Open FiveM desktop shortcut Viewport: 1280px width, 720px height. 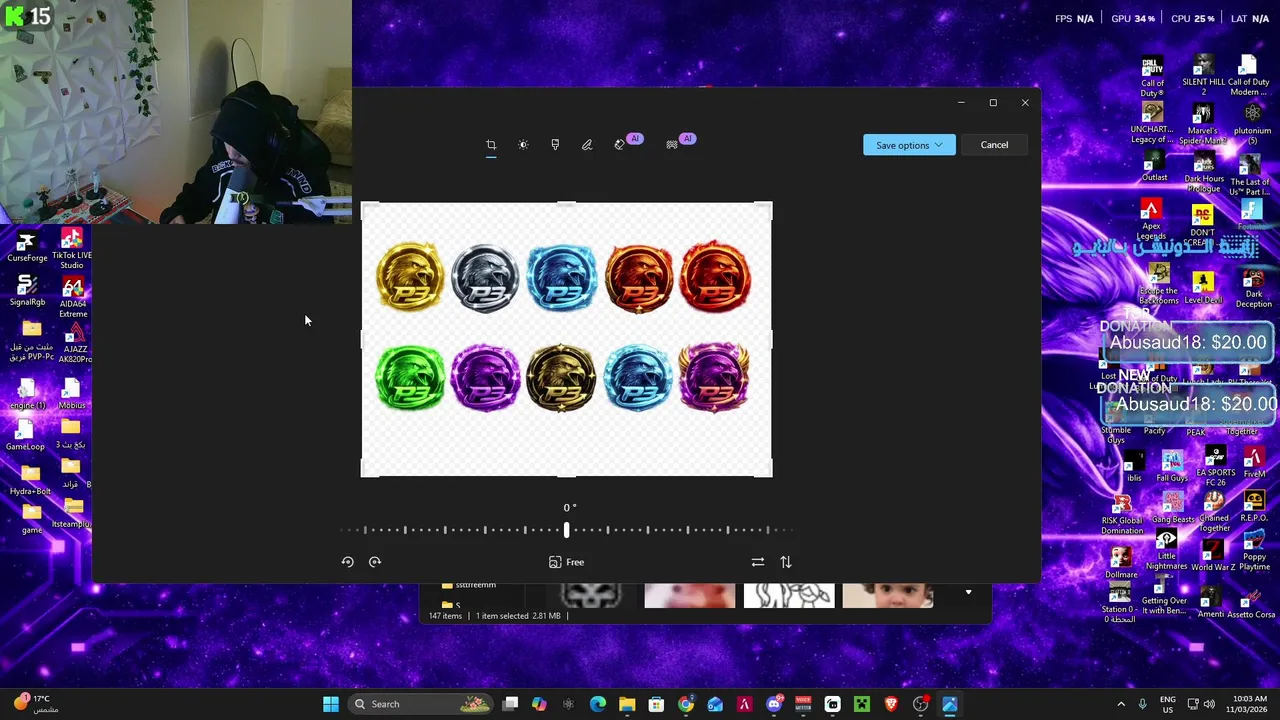[1254, 463]
